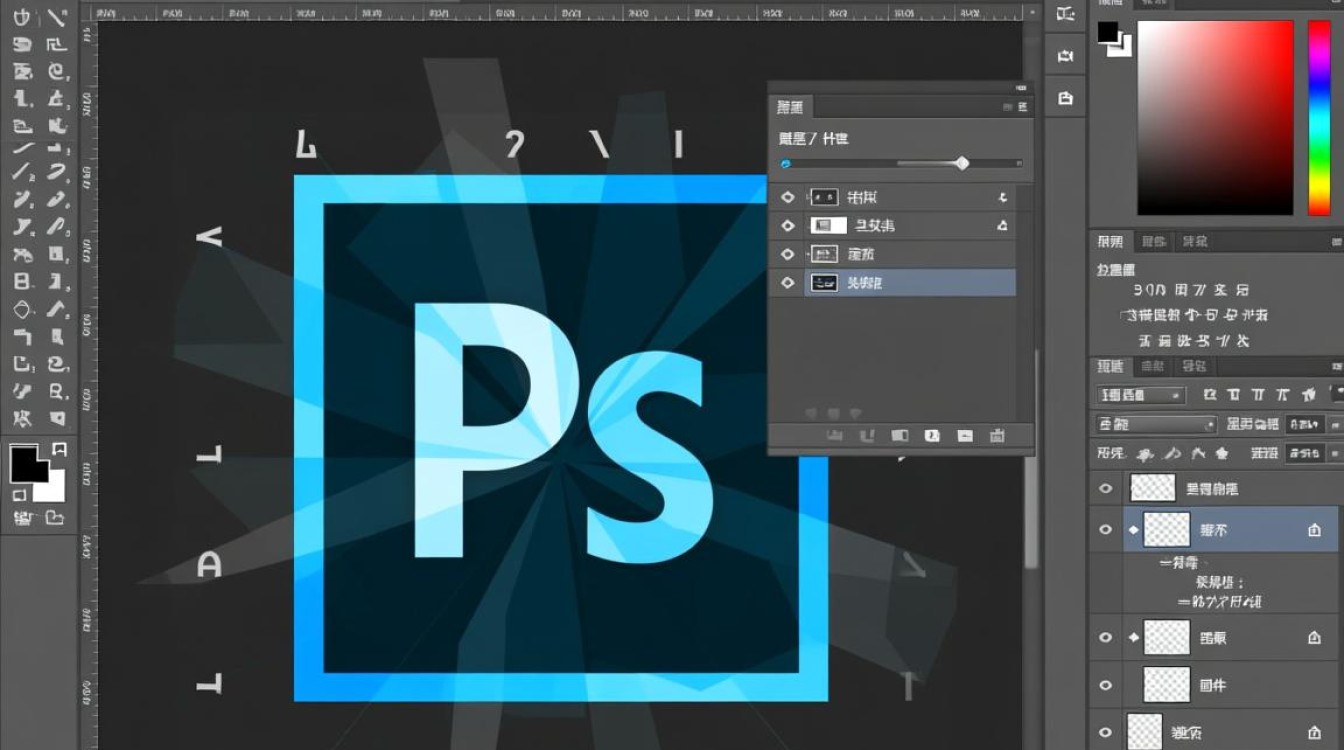The height and width of the screenshot is (750, 1344).
Task: Switch to the third tab of middle right panel
Action: tap(1195, 241)
